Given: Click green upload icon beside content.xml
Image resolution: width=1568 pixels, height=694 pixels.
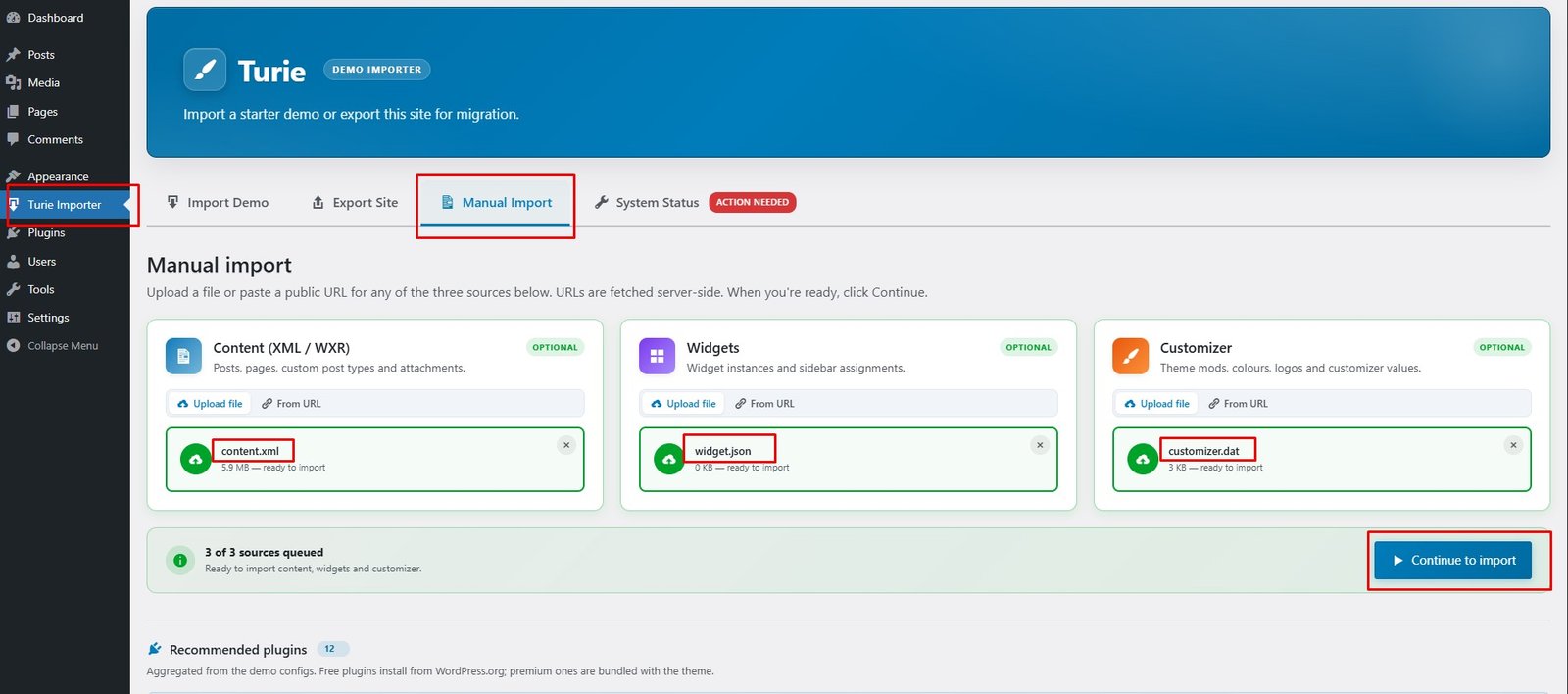Looking at the screenshot, I should (196, 459).
